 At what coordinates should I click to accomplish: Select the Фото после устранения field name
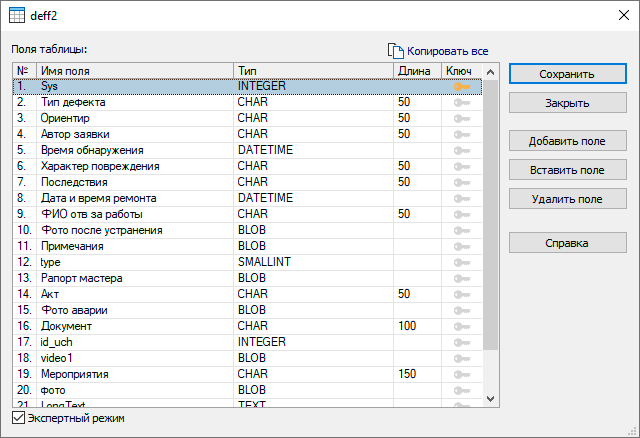102,230
